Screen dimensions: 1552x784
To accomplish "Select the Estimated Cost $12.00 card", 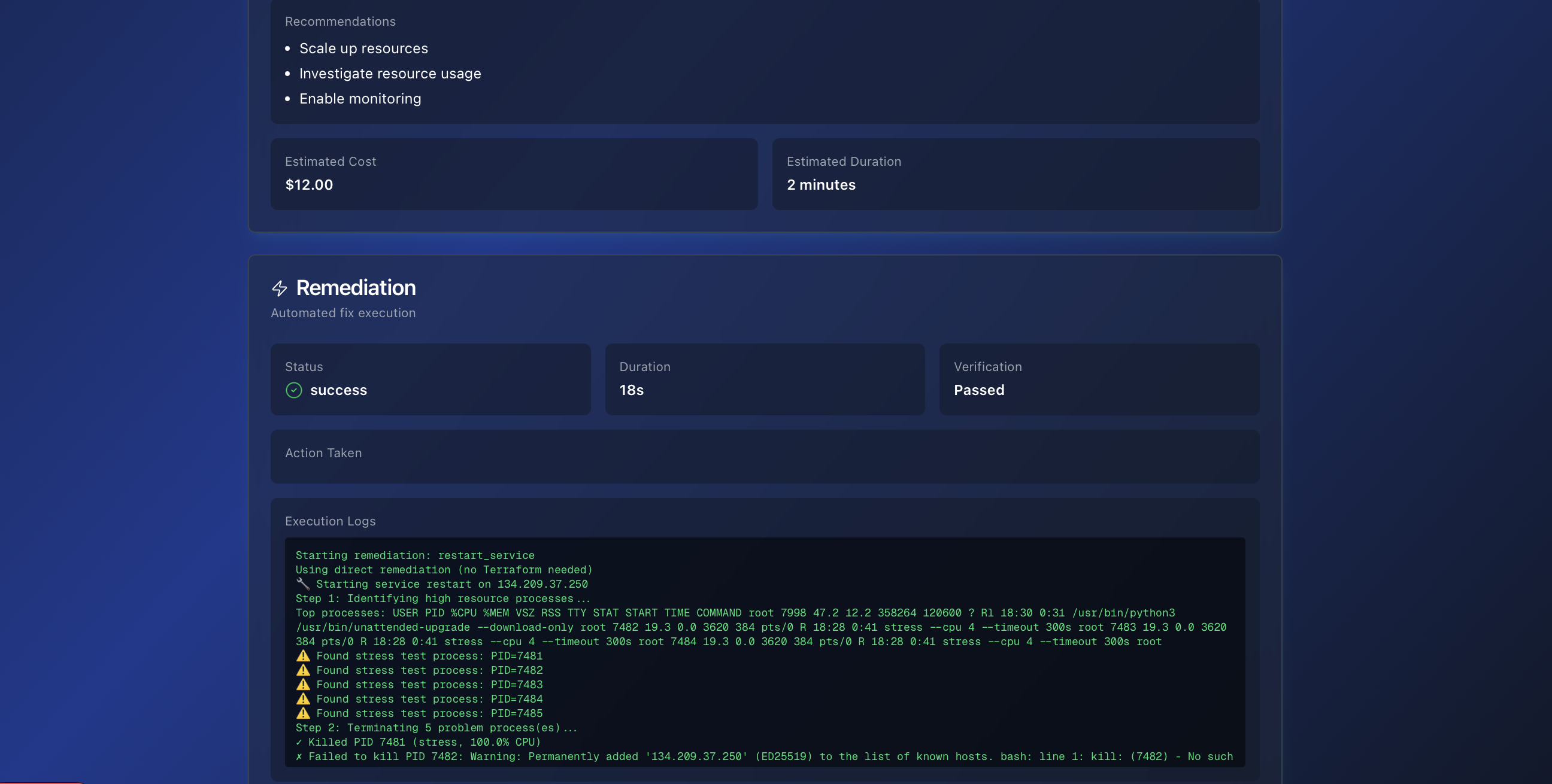I will 513,174.
